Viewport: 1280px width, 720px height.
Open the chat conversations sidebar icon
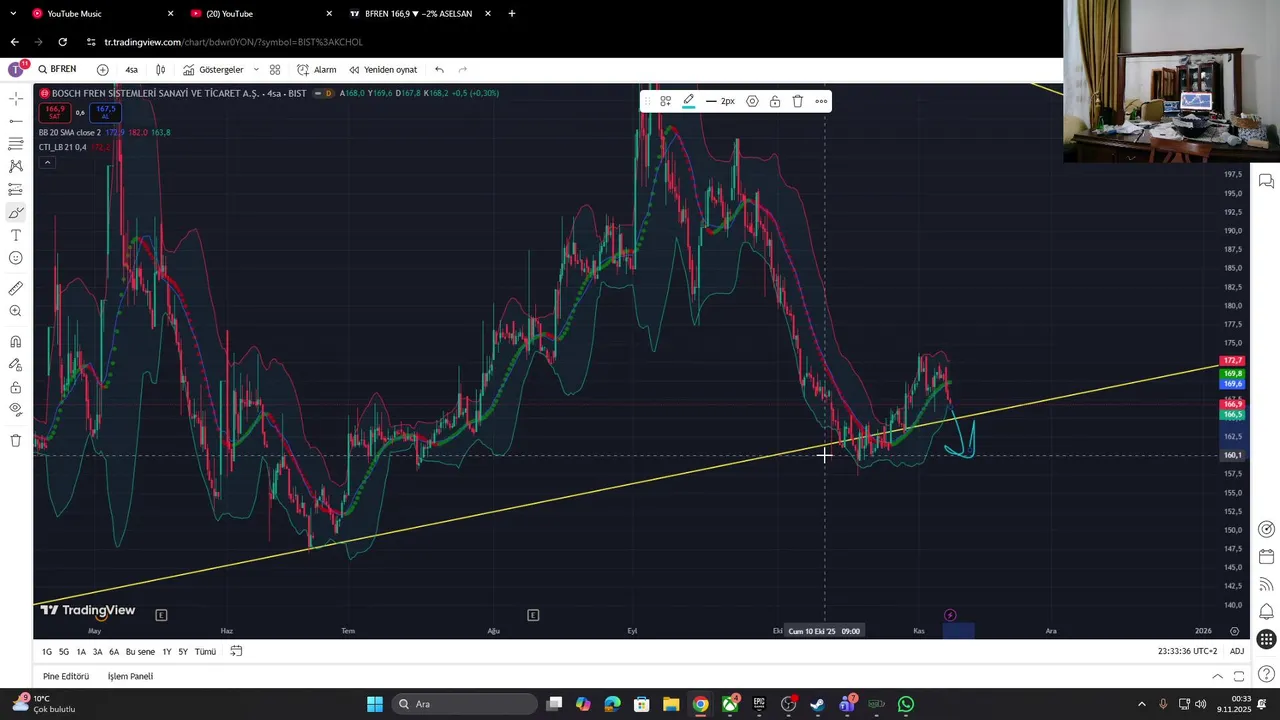1266,181
